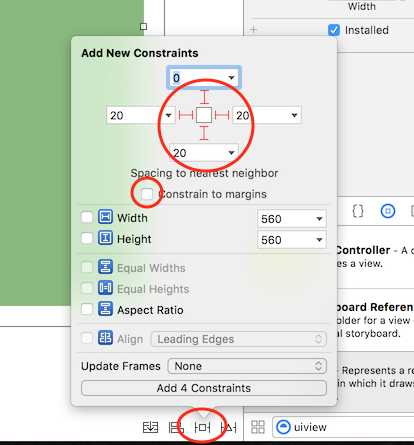This screenshot has height=445, width=414.
Task: Toggle the bottom spacing strut constraint
Action: (x=204, y=133)
